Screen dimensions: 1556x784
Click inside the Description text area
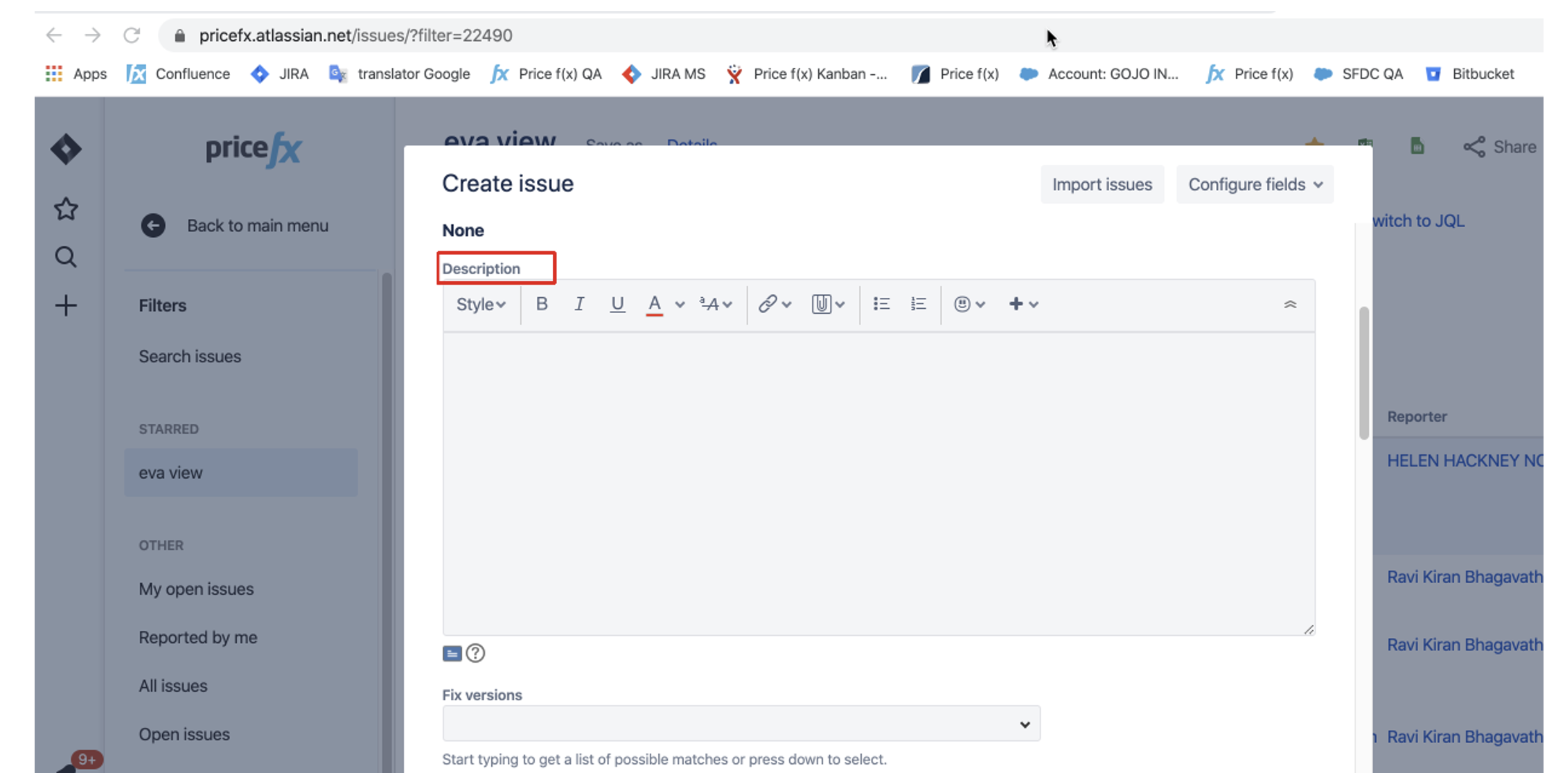click(878, 483)
